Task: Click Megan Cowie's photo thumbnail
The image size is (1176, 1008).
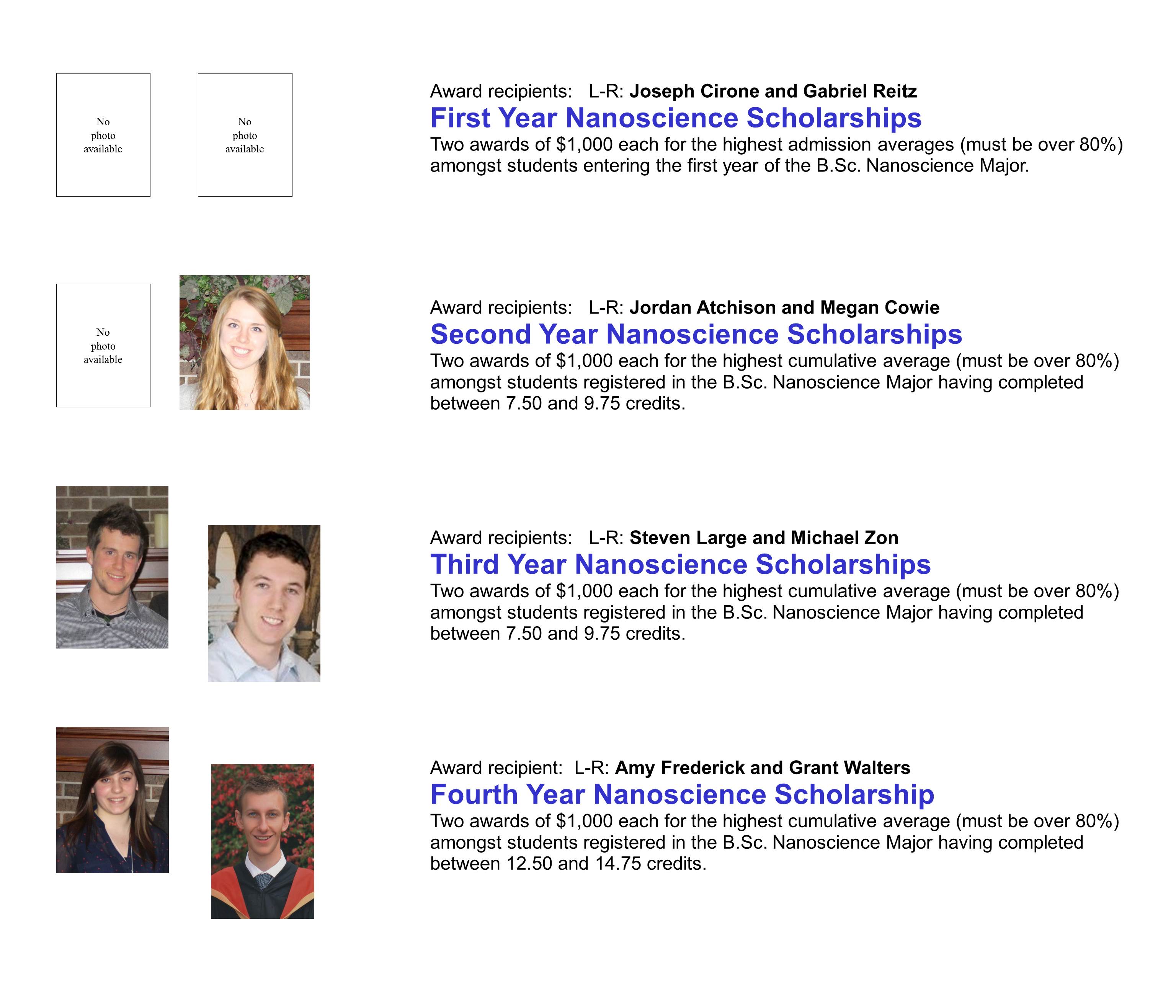Action: click(245, 343)
